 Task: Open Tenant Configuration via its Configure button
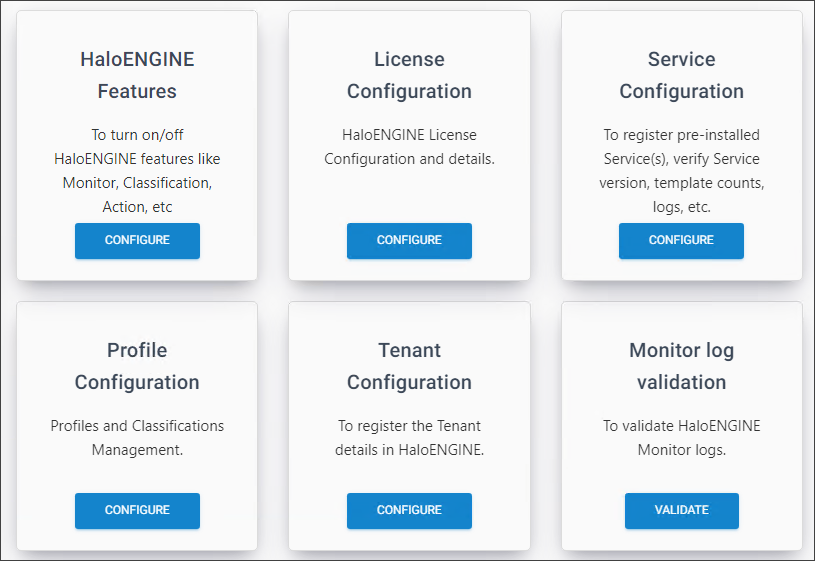pos(409,511)
